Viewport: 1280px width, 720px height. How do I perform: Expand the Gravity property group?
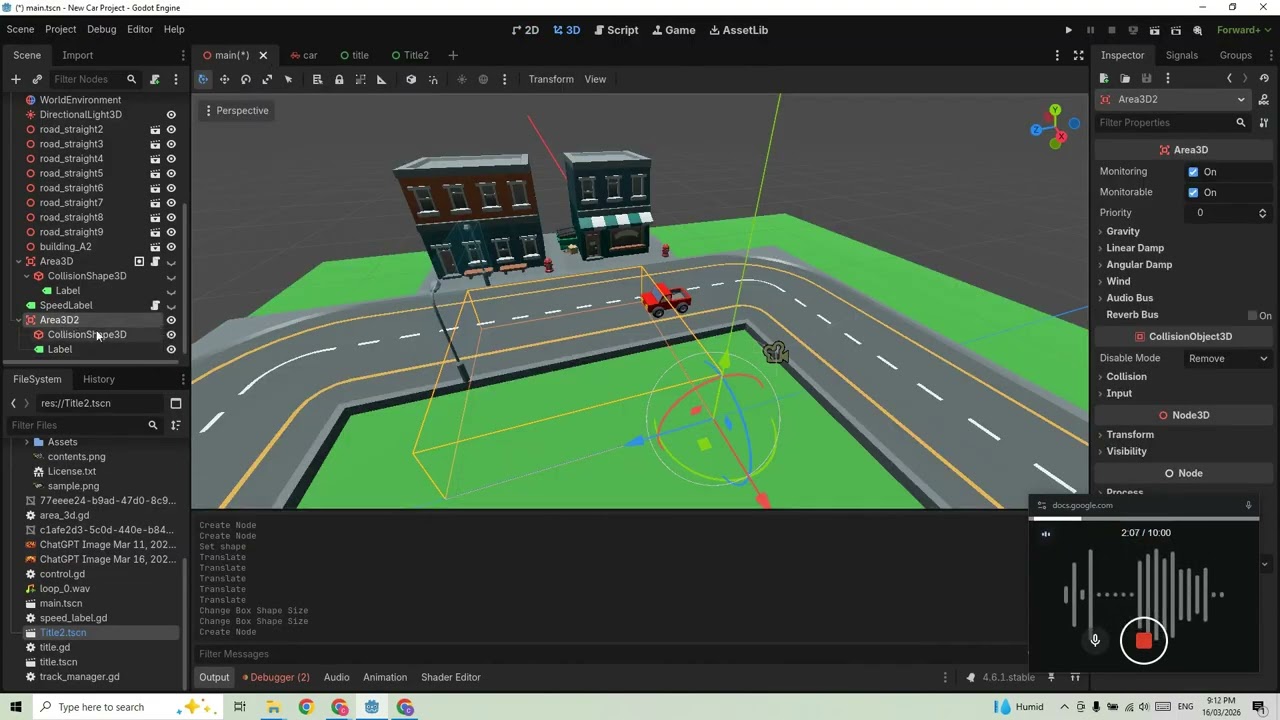[1123, 231]
